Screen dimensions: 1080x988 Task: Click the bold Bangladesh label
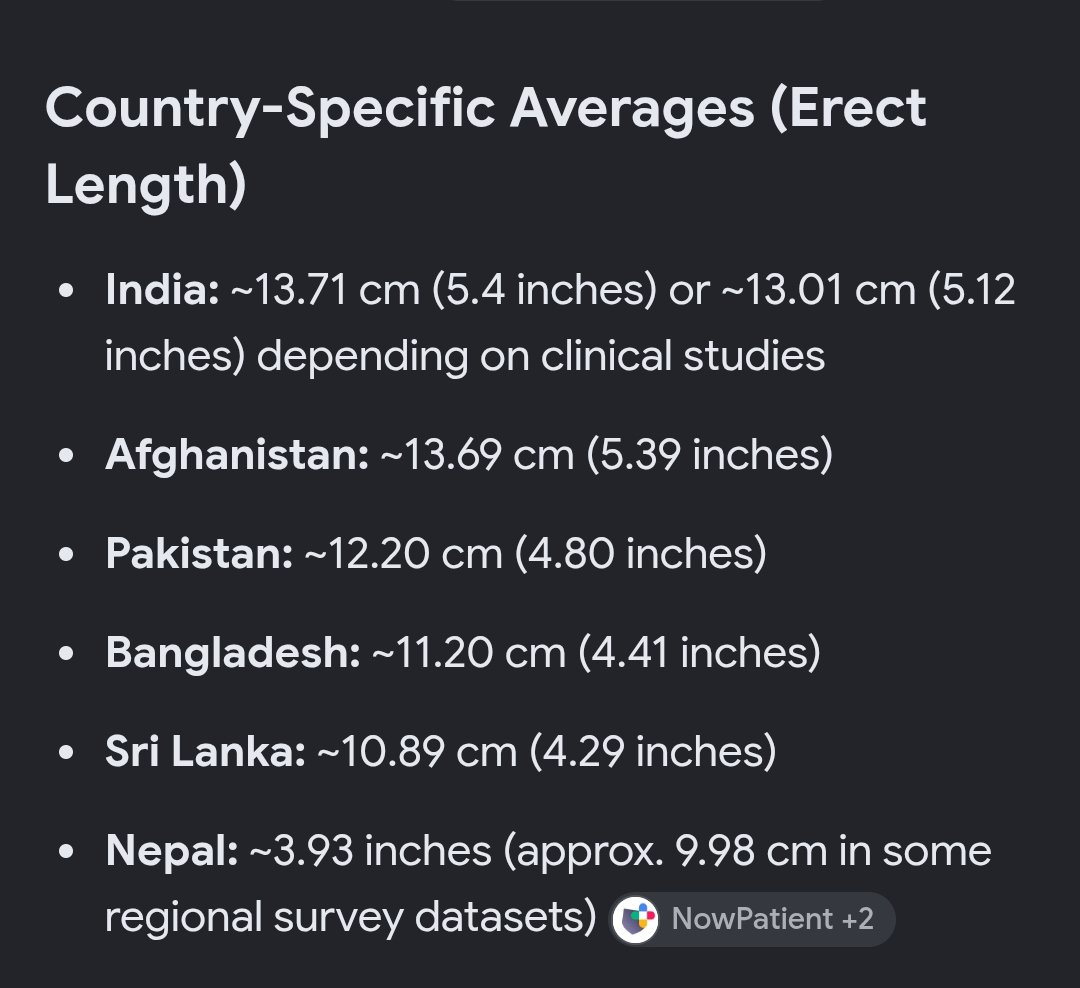[x=233, y=652]
